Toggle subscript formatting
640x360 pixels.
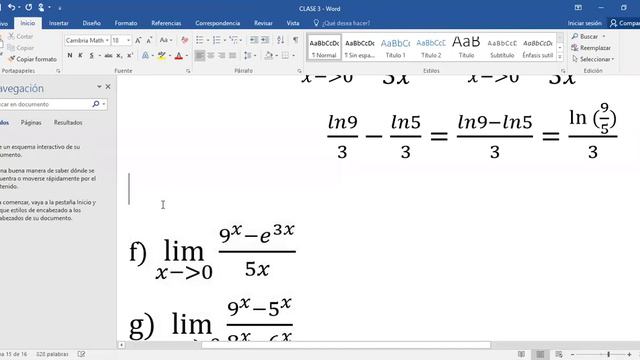coord(119,55)
